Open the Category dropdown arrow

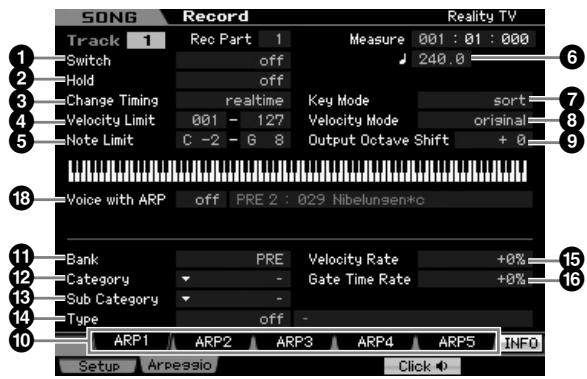pyautogui.click(x=186, y=279)
